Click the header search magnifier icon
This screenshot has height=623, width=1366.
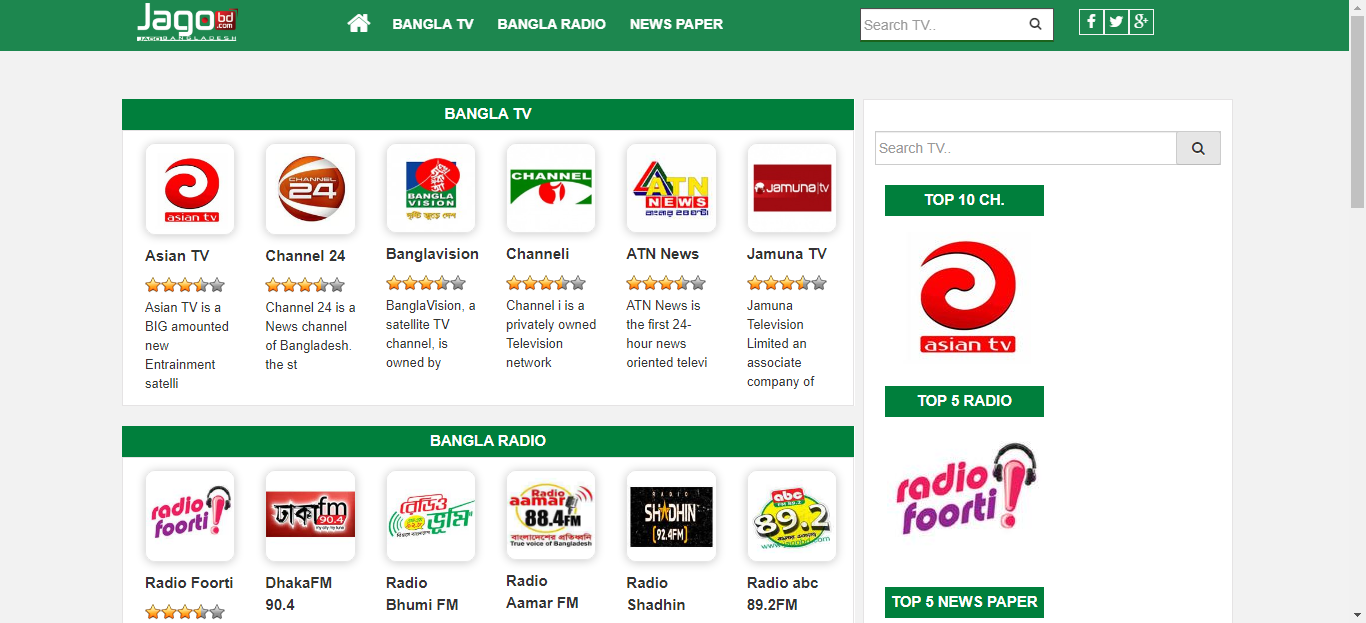point(1036,24)
